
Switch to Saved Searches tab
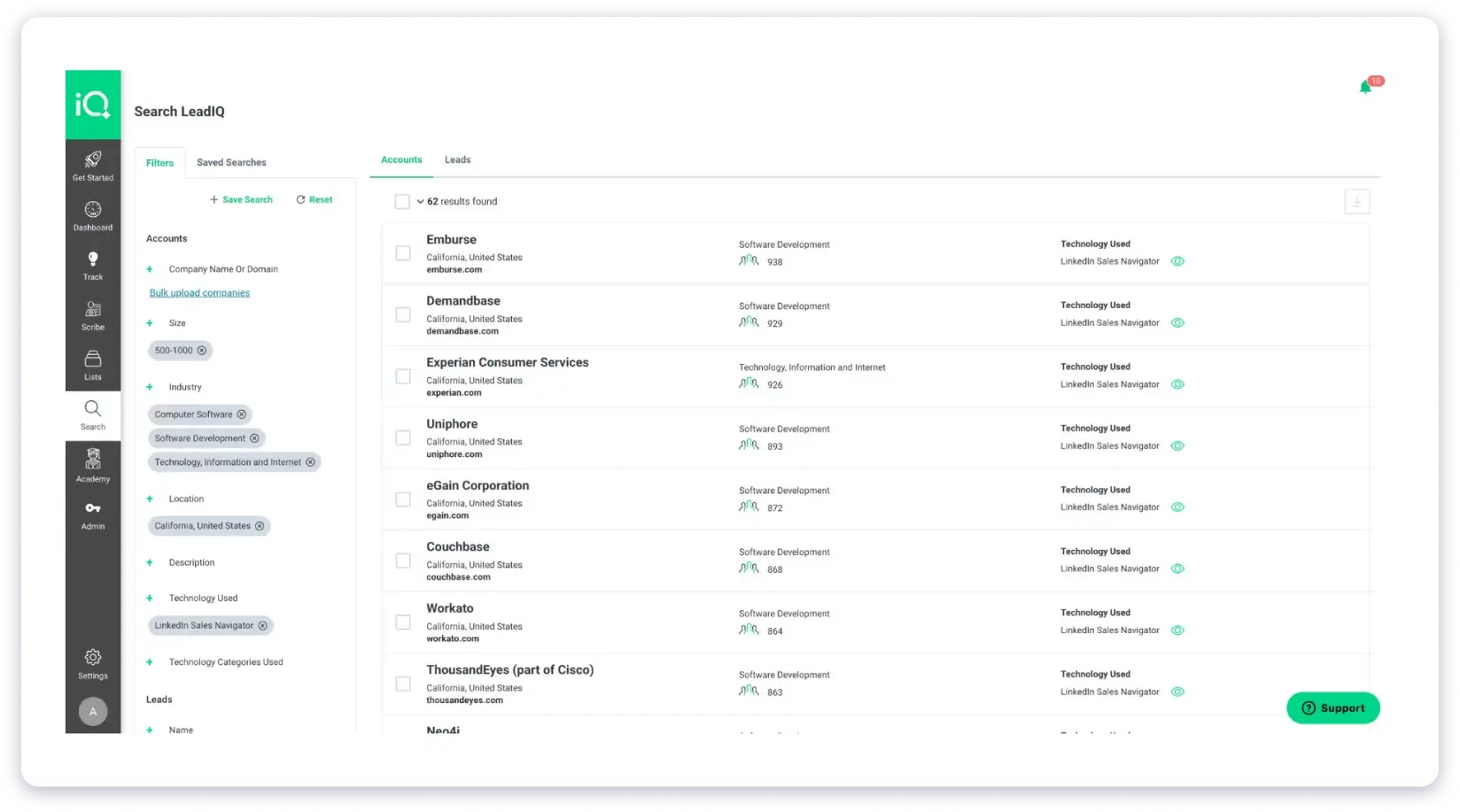point(231,163)
